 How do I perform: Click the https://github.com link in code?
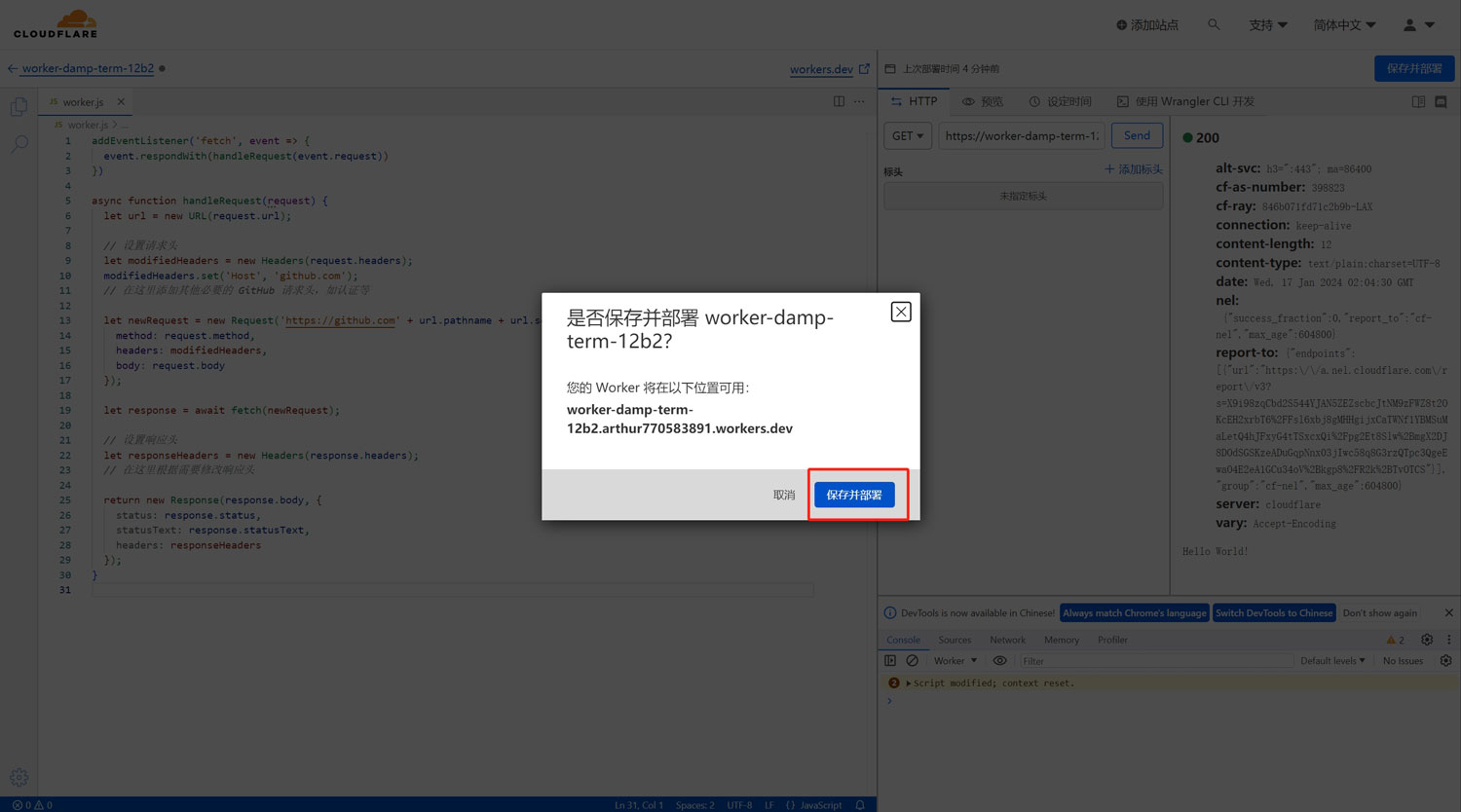[340, 320]
